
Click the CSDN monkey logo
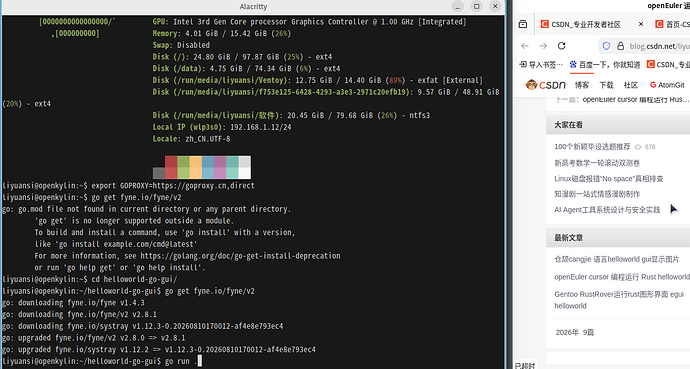(546, 85)
